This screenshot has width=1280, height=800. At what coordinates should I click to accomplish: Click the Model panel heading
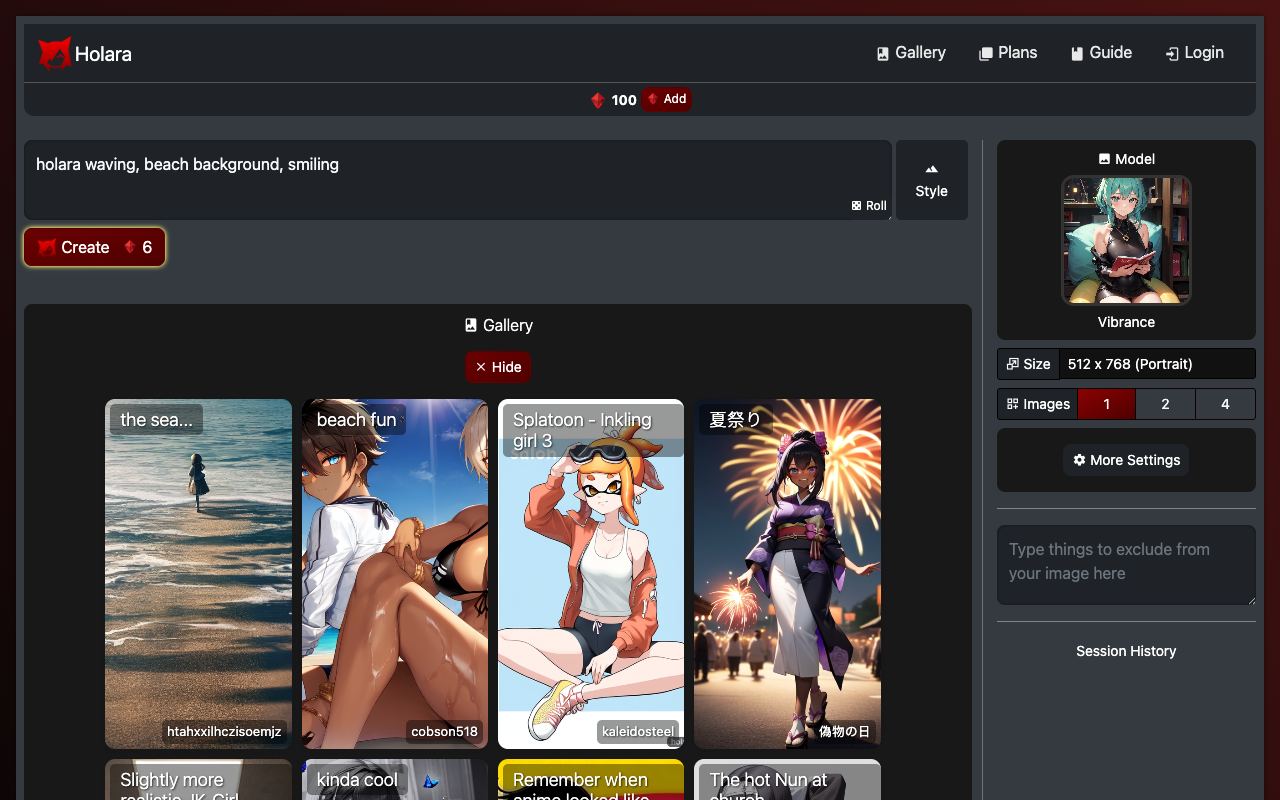(x=1126, y=159)
